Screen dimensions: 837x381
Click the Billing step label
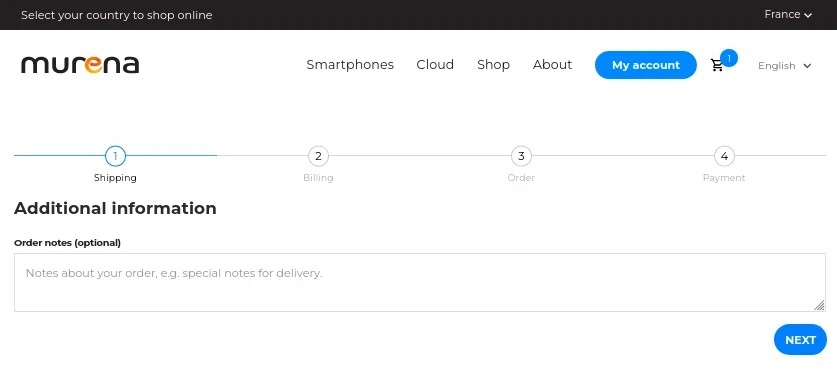[x=318, y=178]
